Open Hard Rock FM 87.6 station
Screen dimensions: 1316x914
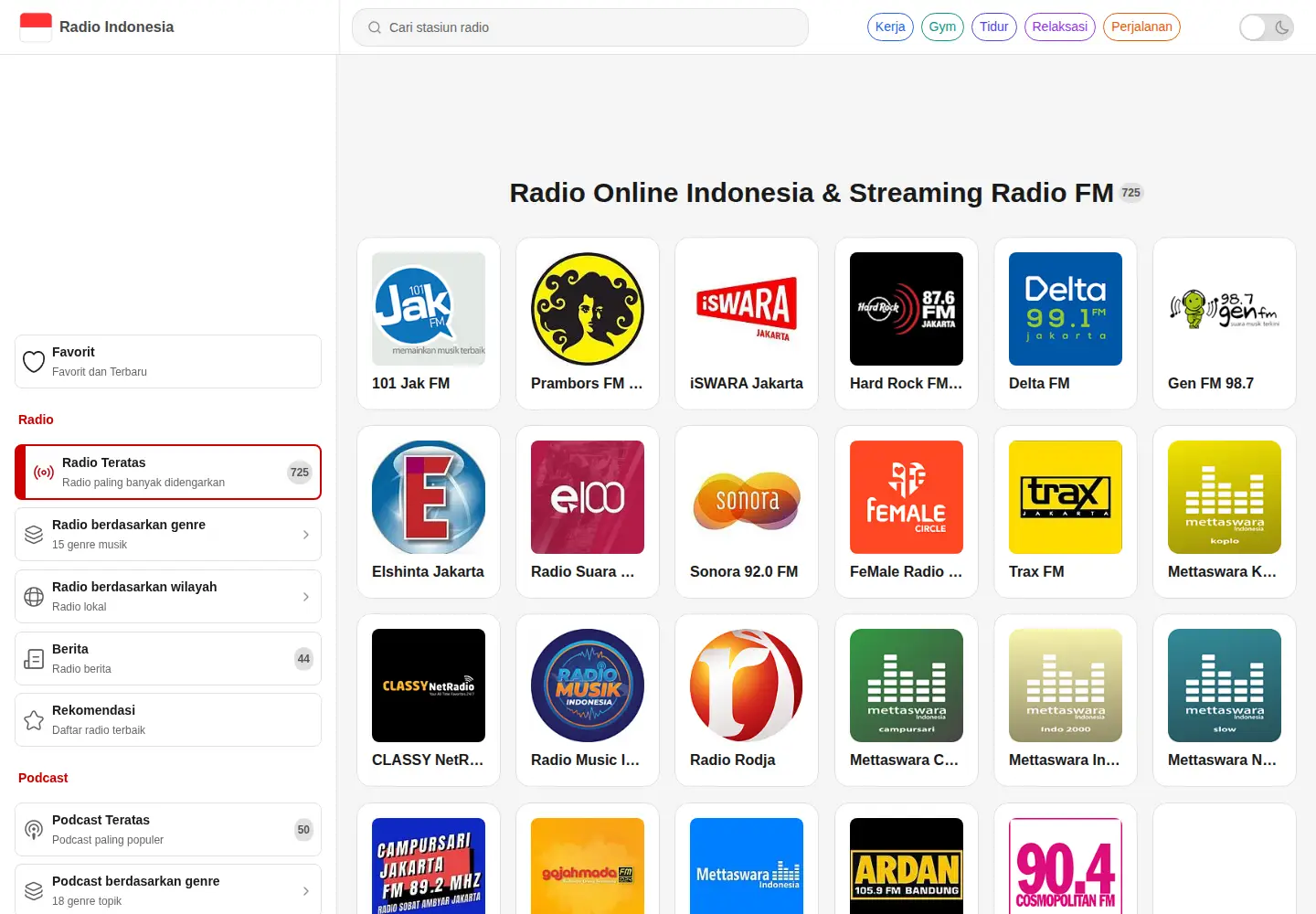click(x=907, y=324)
